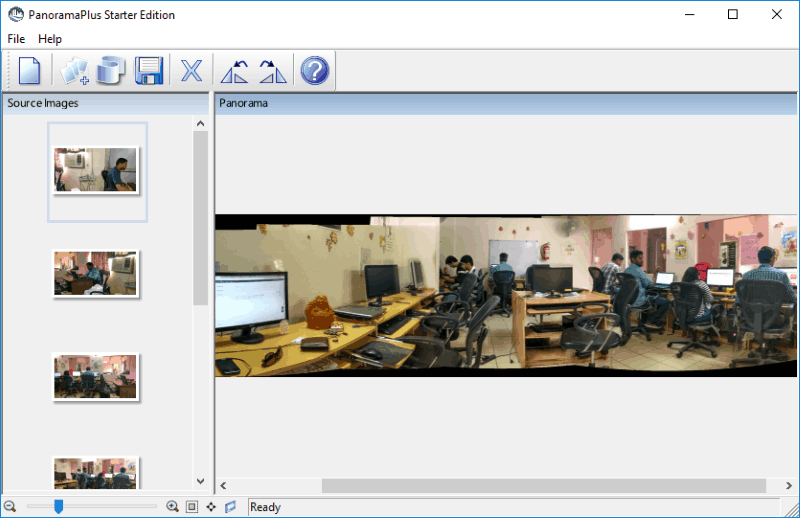
Task: Click the panorama scroll-right arrow
Action: (x=789, y=485)
